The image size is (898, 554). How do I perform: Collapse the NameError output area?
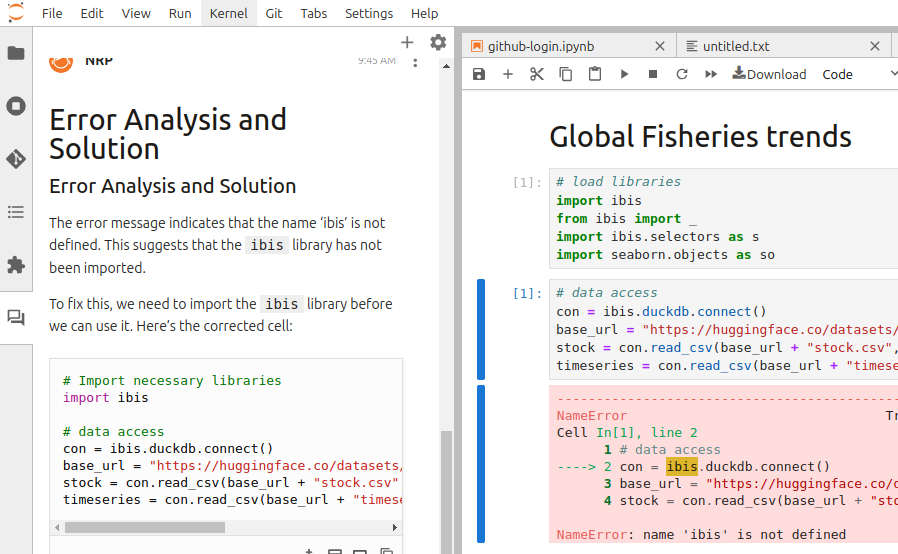(x=481, y=465)
